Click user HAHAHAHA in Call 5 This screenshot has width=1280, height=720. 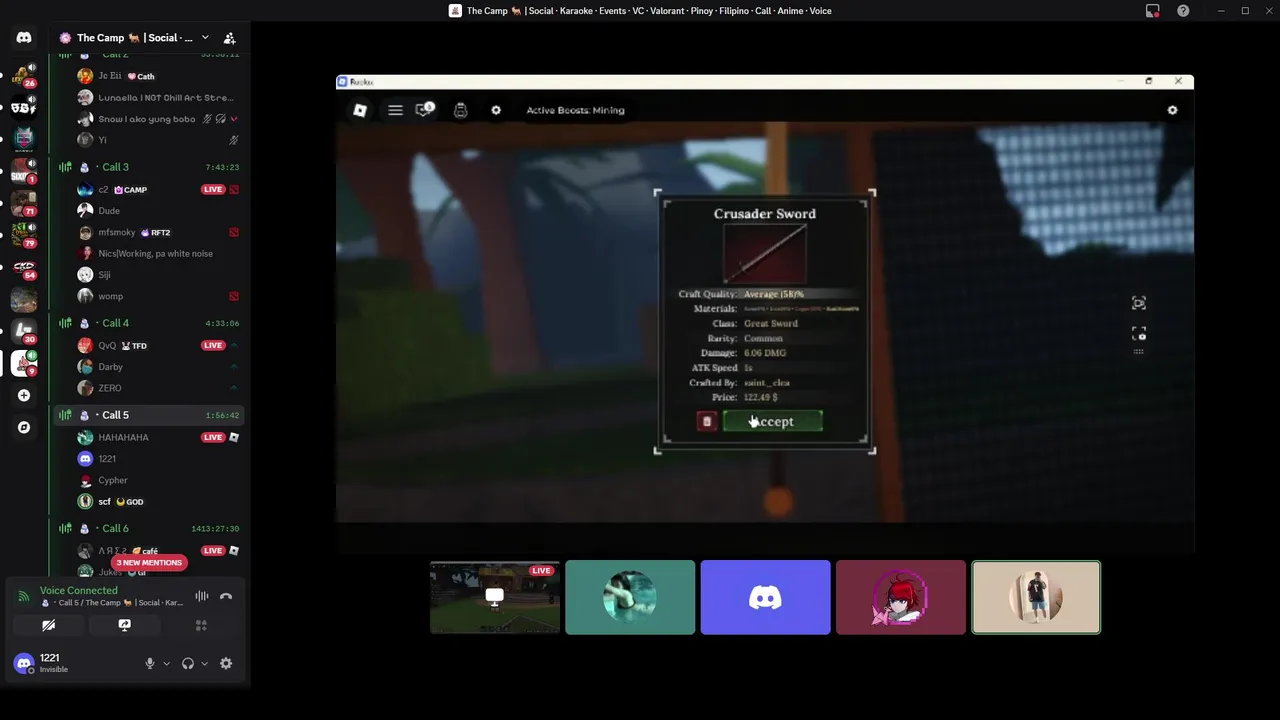pyautogui.click(x=158, y=437)
